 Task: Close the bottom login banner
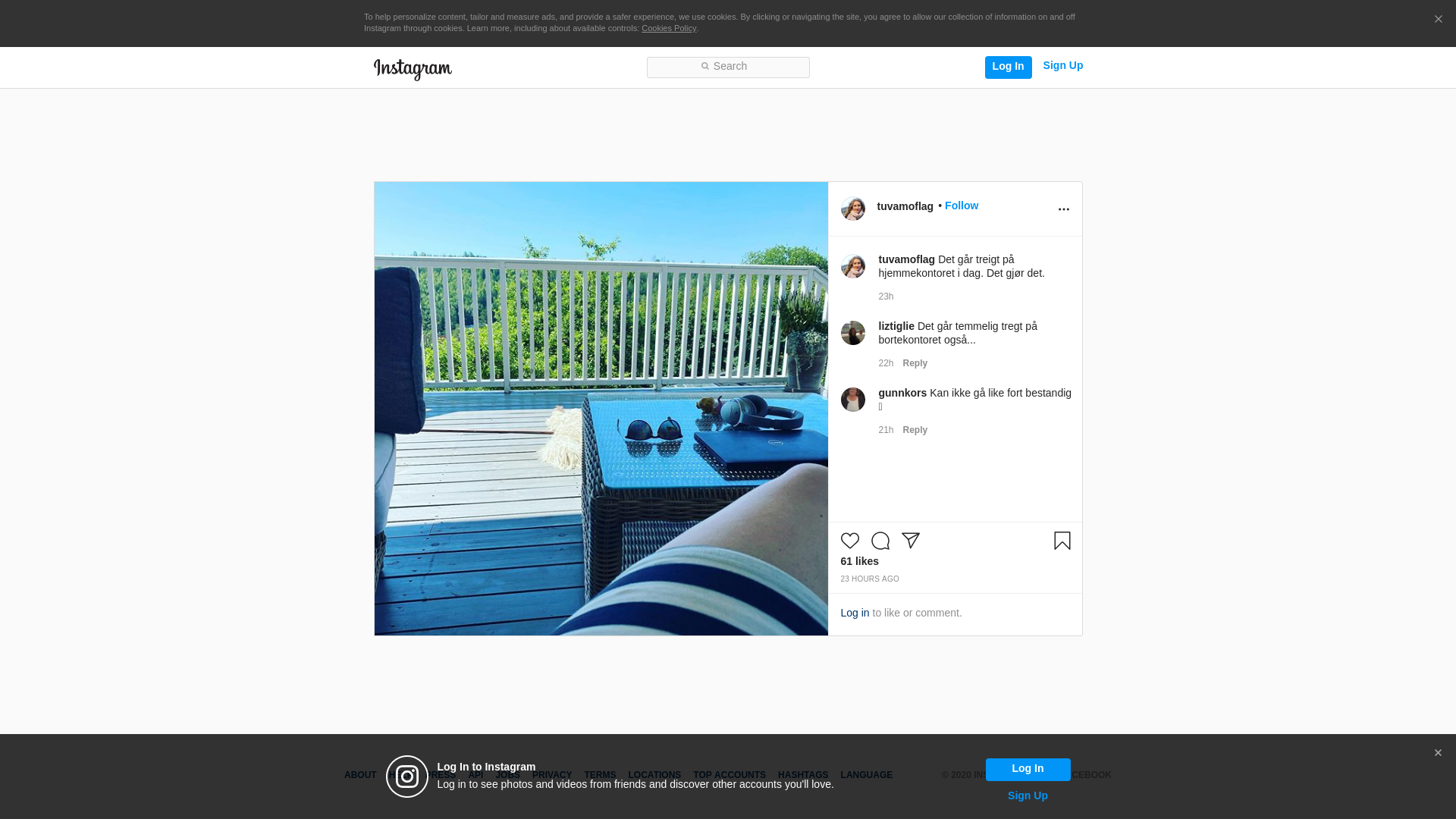click(1438, 753)
